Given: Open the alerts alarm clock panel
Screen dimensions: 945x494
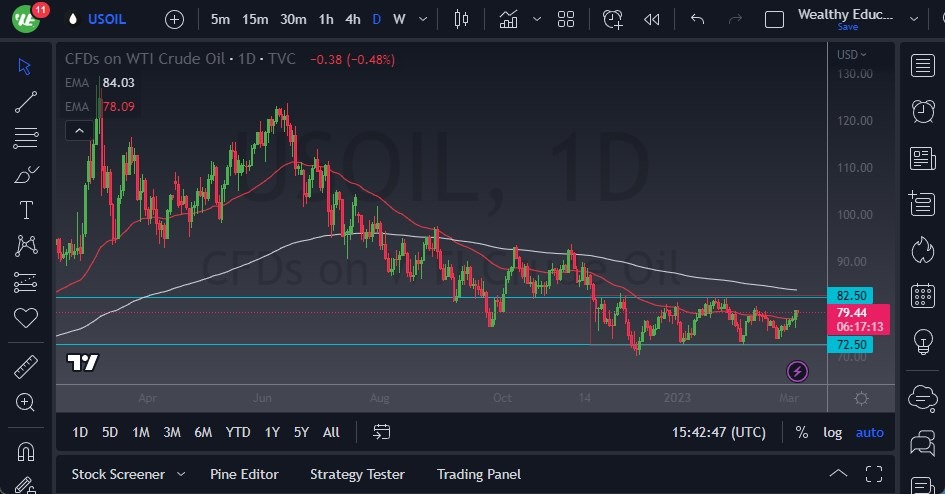Looking at the screenshot, I should click(923, 111).
